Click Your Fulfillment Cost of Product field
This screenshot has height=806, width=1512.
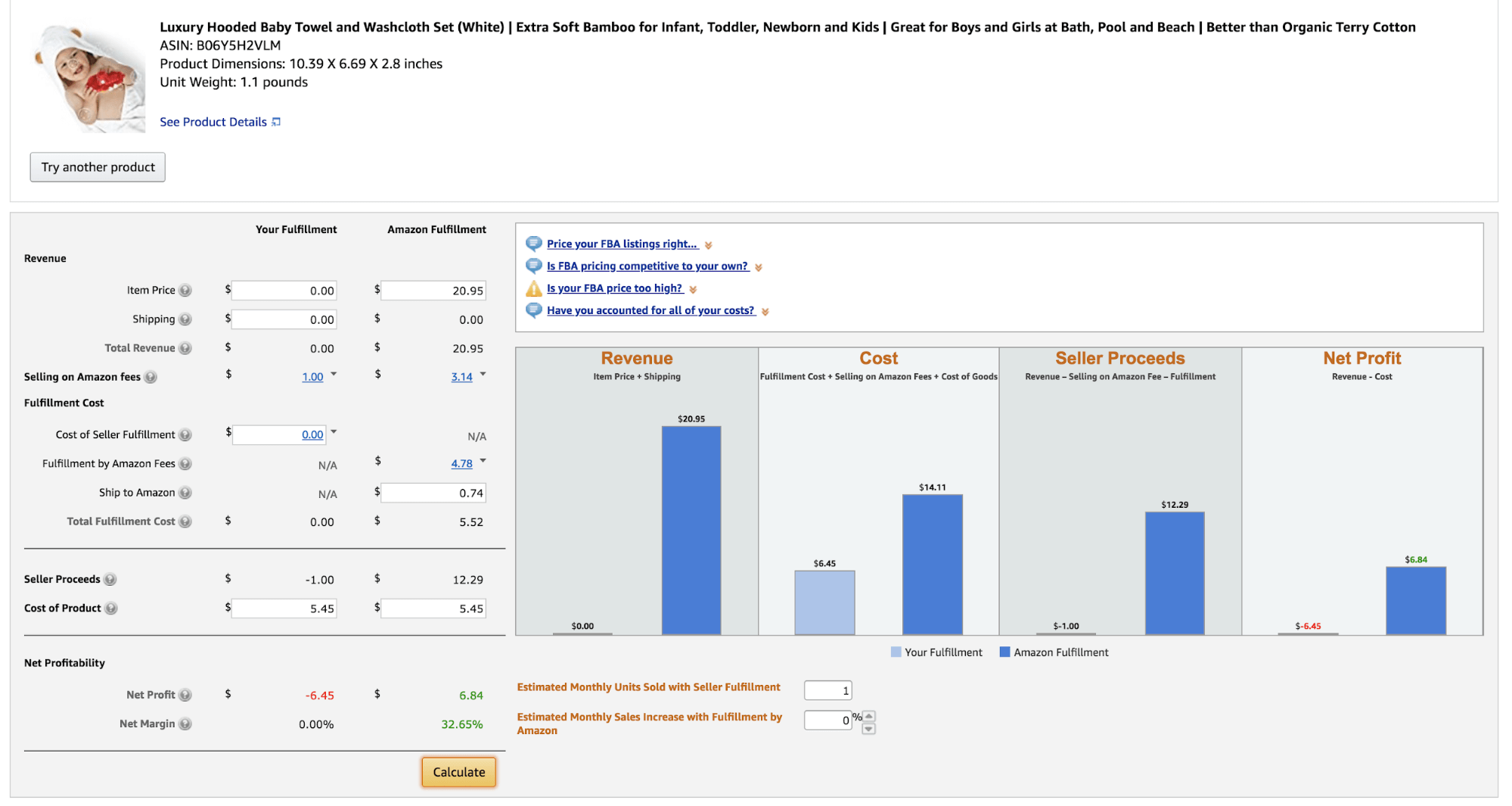coord(284,608)
